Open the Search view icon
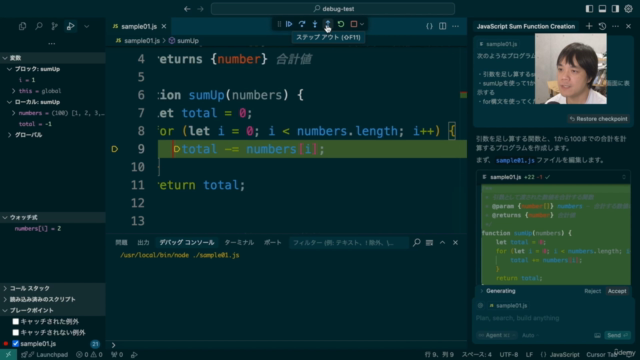Viewport: 640px width, 360px height. click(39, 26)
